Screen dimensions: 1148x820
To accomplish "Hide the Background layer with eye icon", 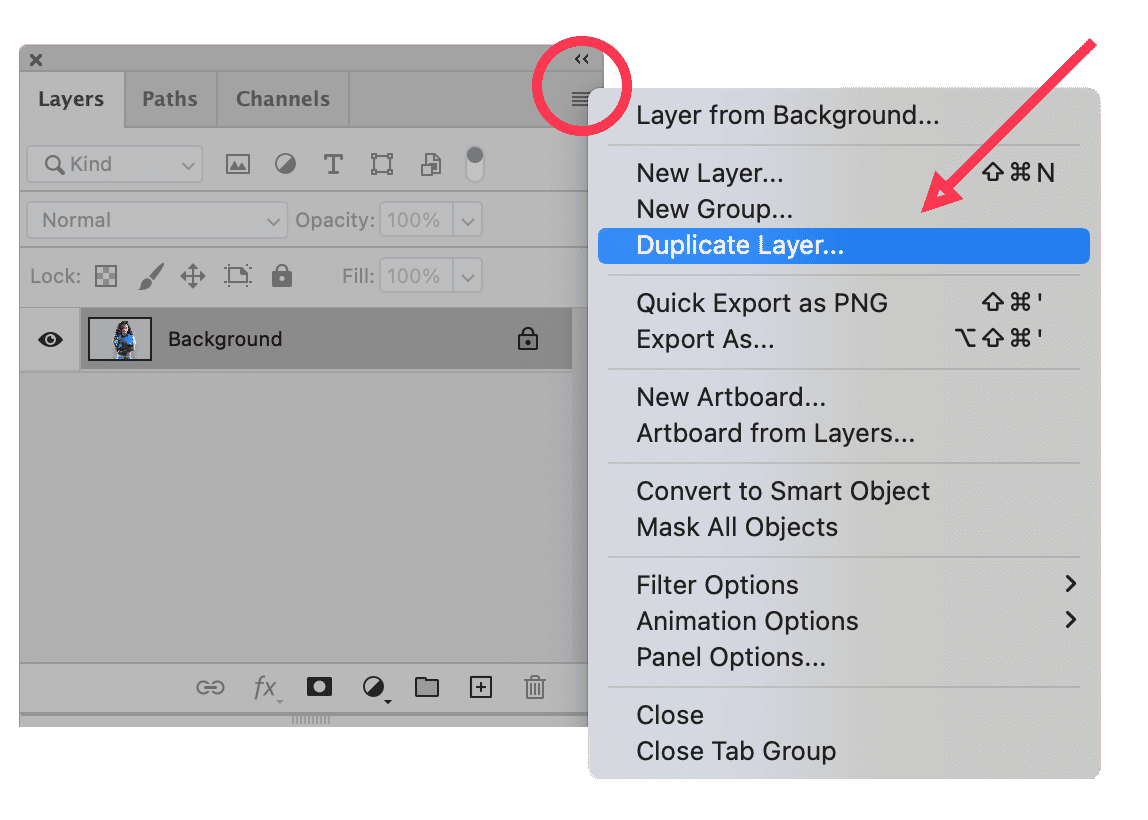I will click(49, 340).
